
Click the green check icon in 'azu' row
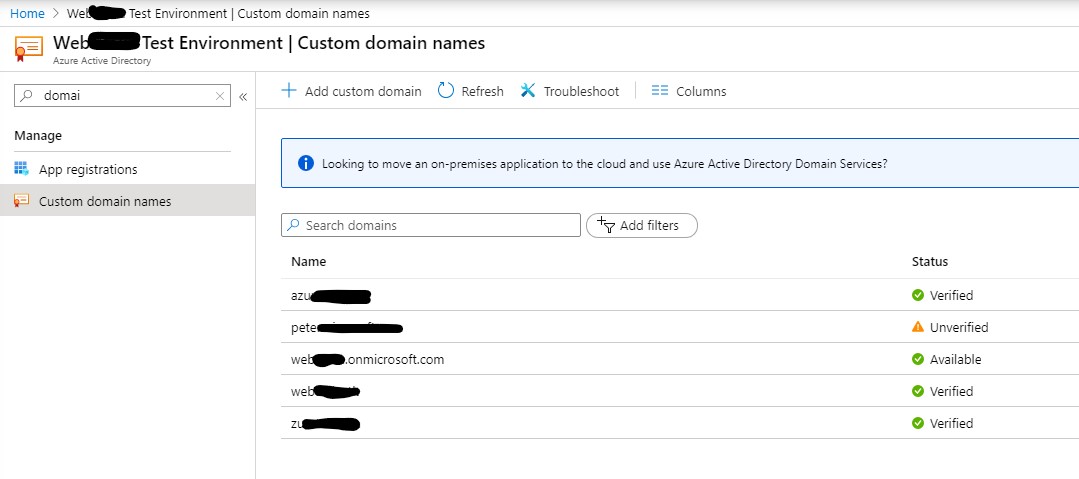[x=917, y=295]
